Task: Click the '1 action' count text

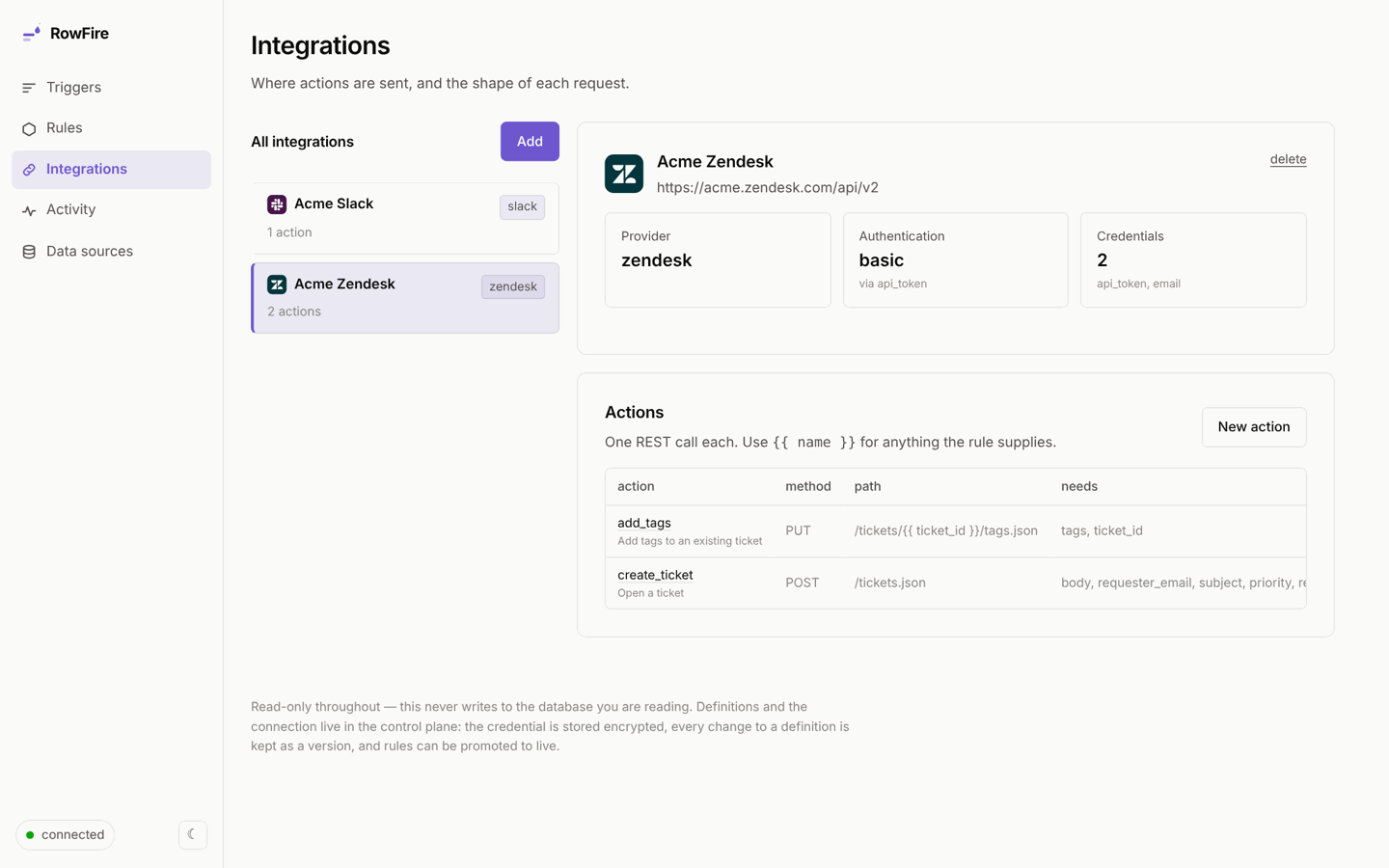Action: tap(289, 232)
